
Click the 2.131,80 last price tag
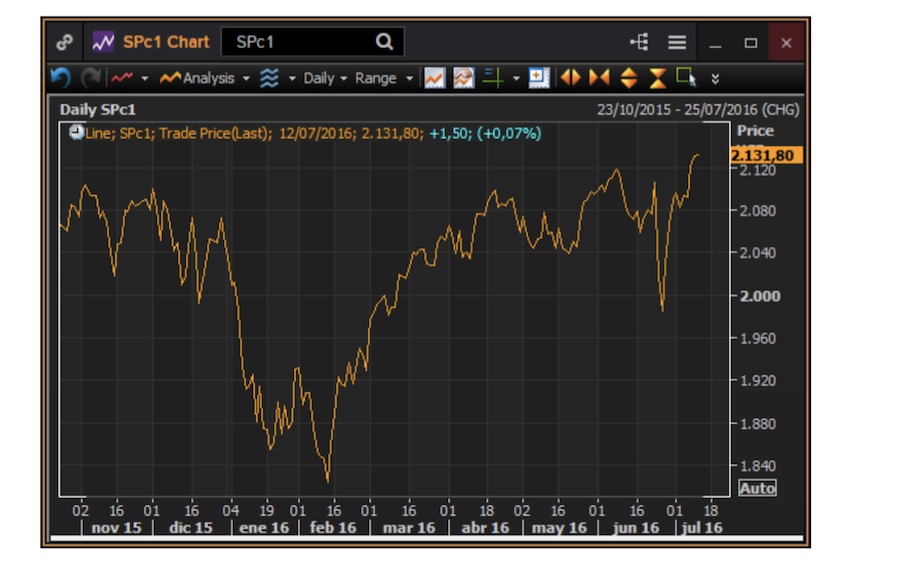766,155
